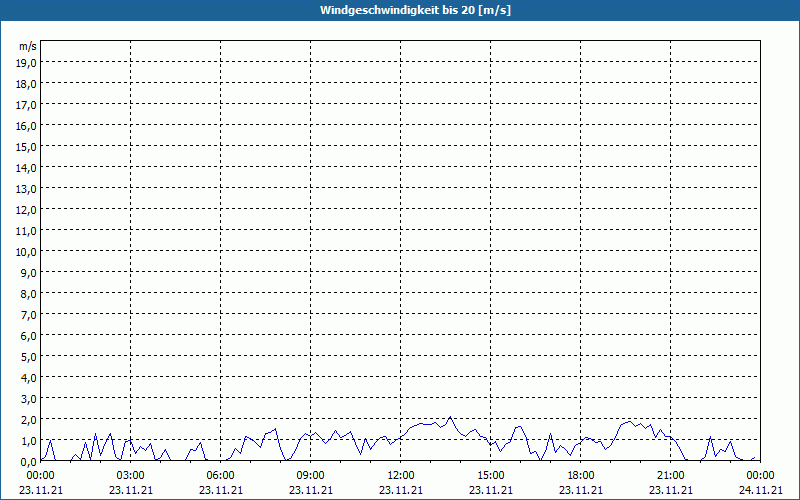Select the 09:00 time axis marker

point(311,476)
